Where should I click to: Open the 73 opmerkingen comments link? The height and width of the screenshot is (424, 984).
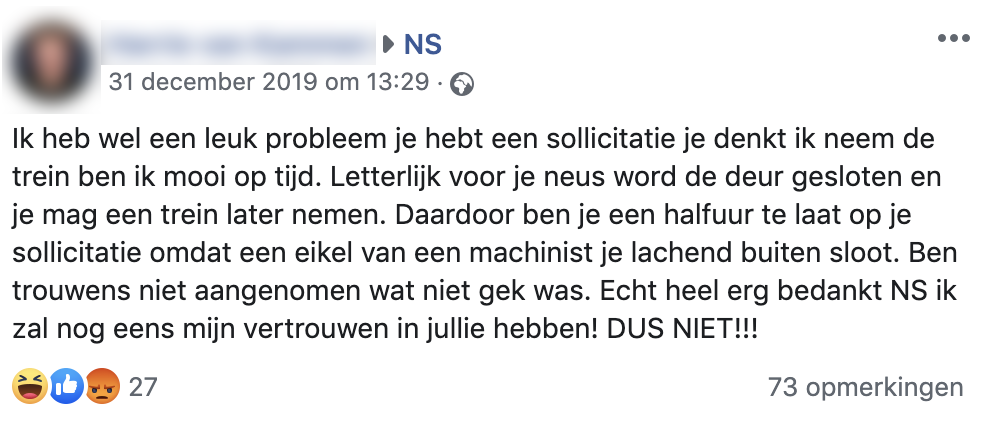click(865, 387)
